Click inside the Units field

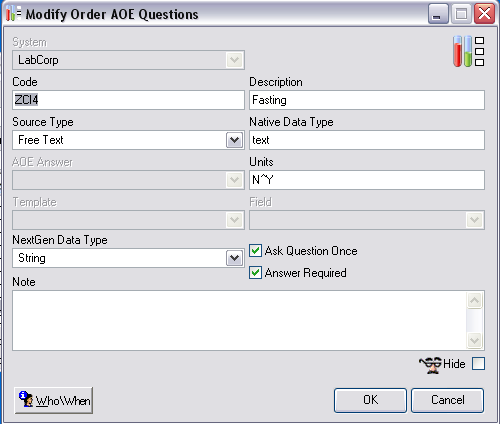point(367,180)
